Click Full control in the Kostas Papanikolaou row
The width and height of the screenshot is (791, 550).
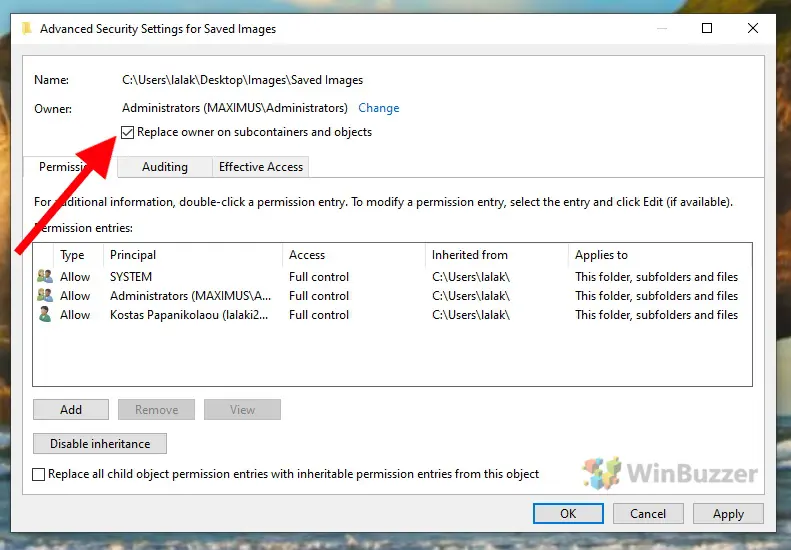(319, 315)
